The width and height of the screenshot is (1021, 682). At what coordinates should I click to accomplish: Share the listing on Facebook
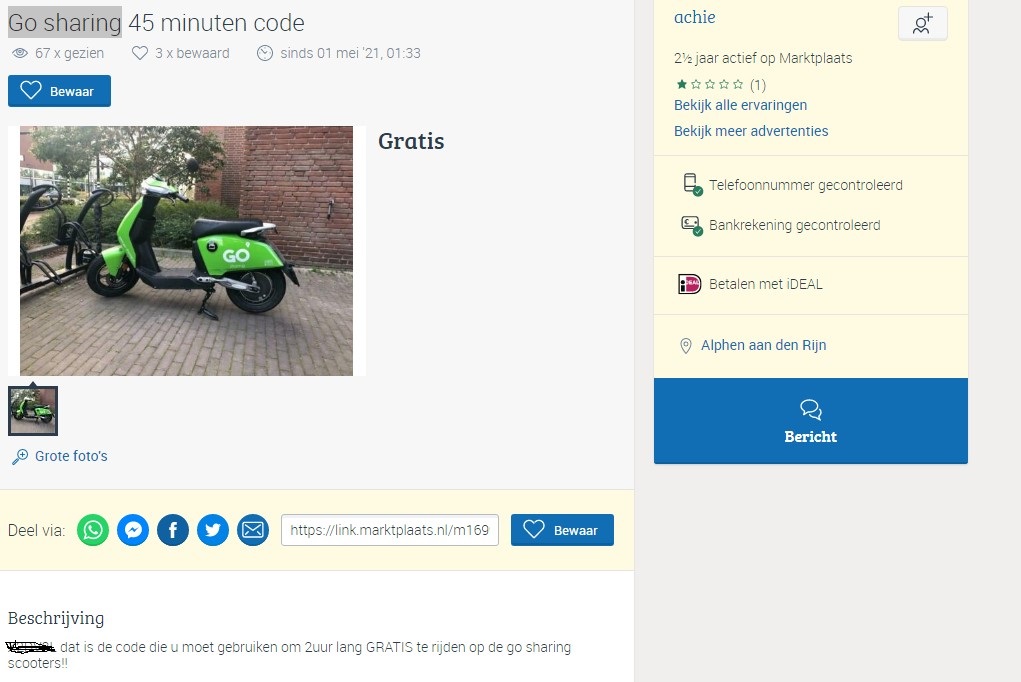click(x=173, y=530)
